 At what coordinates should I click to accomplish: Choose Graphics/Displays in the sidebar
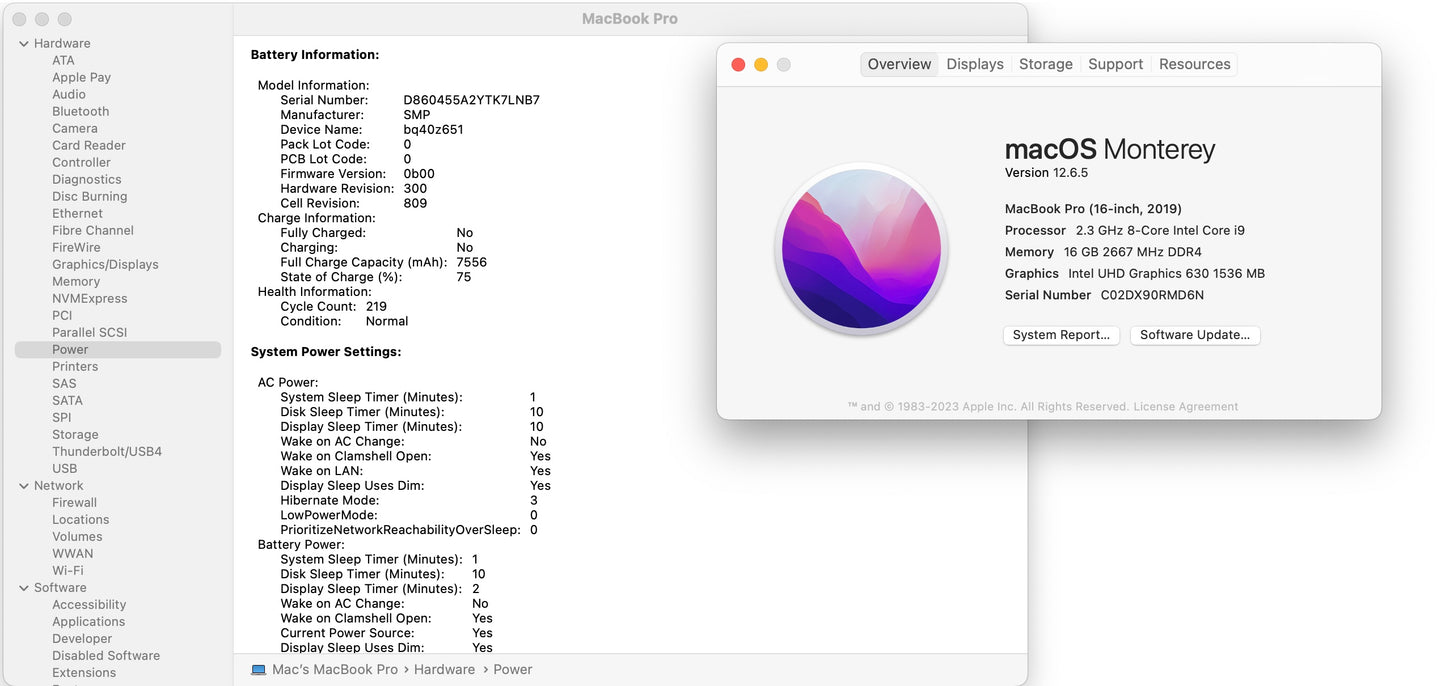(105, 264)
